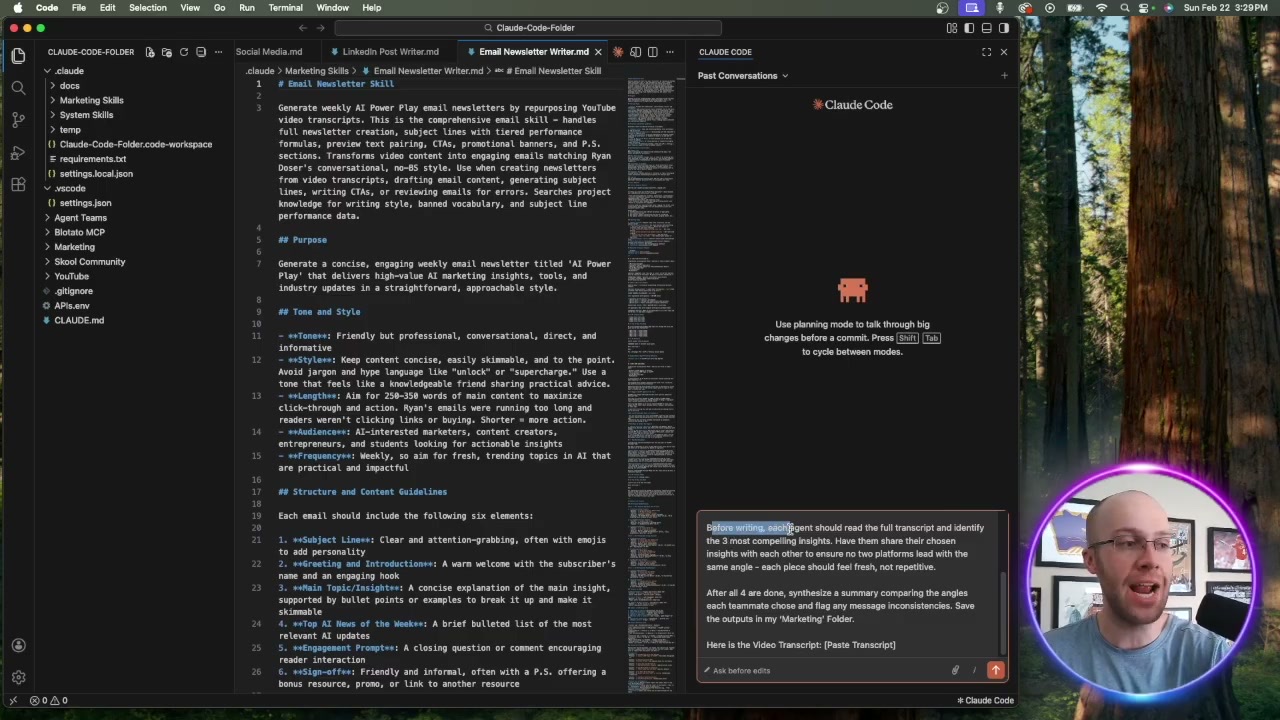Open Wi-Fi status in menu bar
This screenshot has height=720, width=1280.
(x=1101, y=8)
